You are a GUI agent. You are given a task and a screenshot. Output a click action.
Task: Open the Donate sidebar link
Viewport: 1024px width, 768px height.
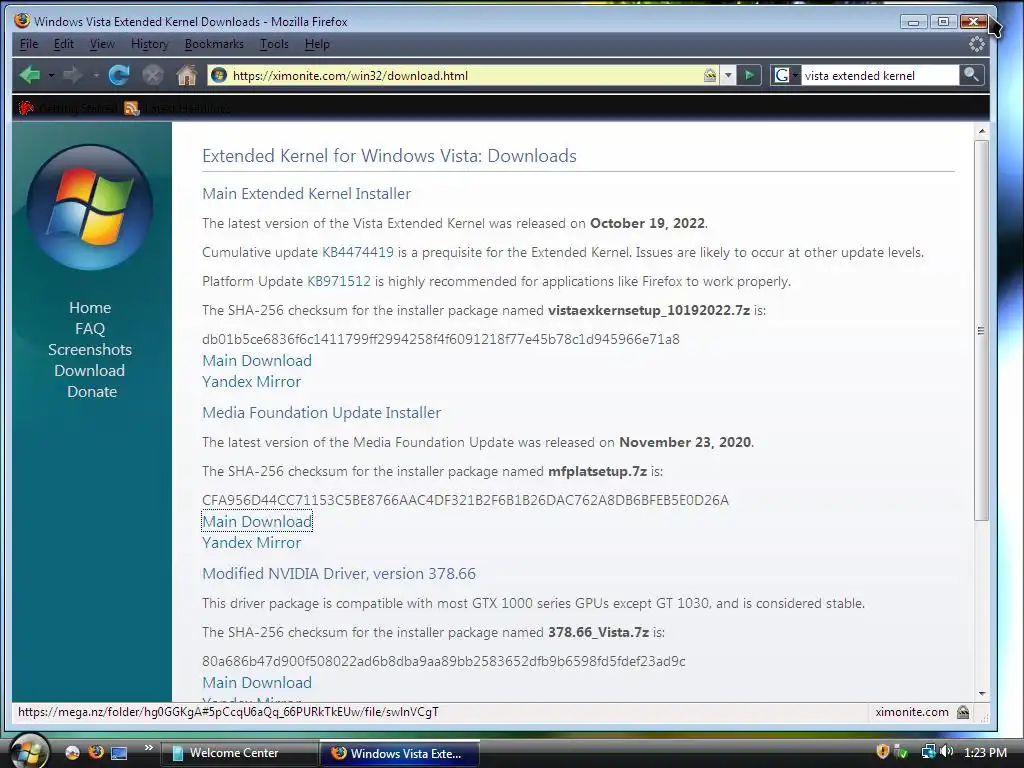[92, 391]
